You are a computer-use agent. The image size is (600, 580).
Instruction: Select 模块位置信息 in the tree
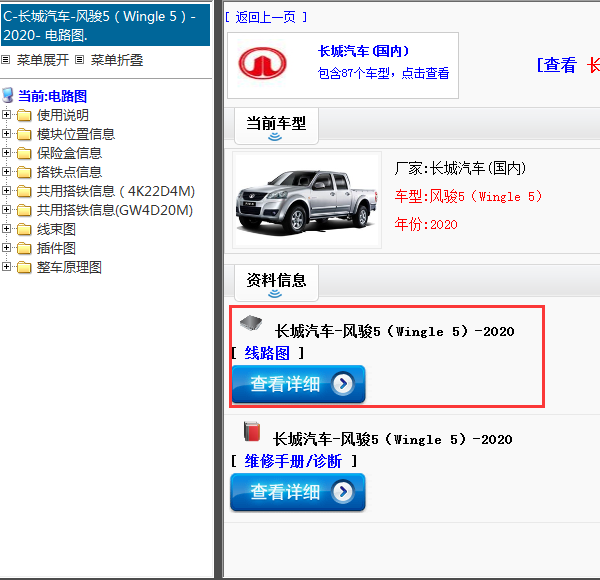76,134
